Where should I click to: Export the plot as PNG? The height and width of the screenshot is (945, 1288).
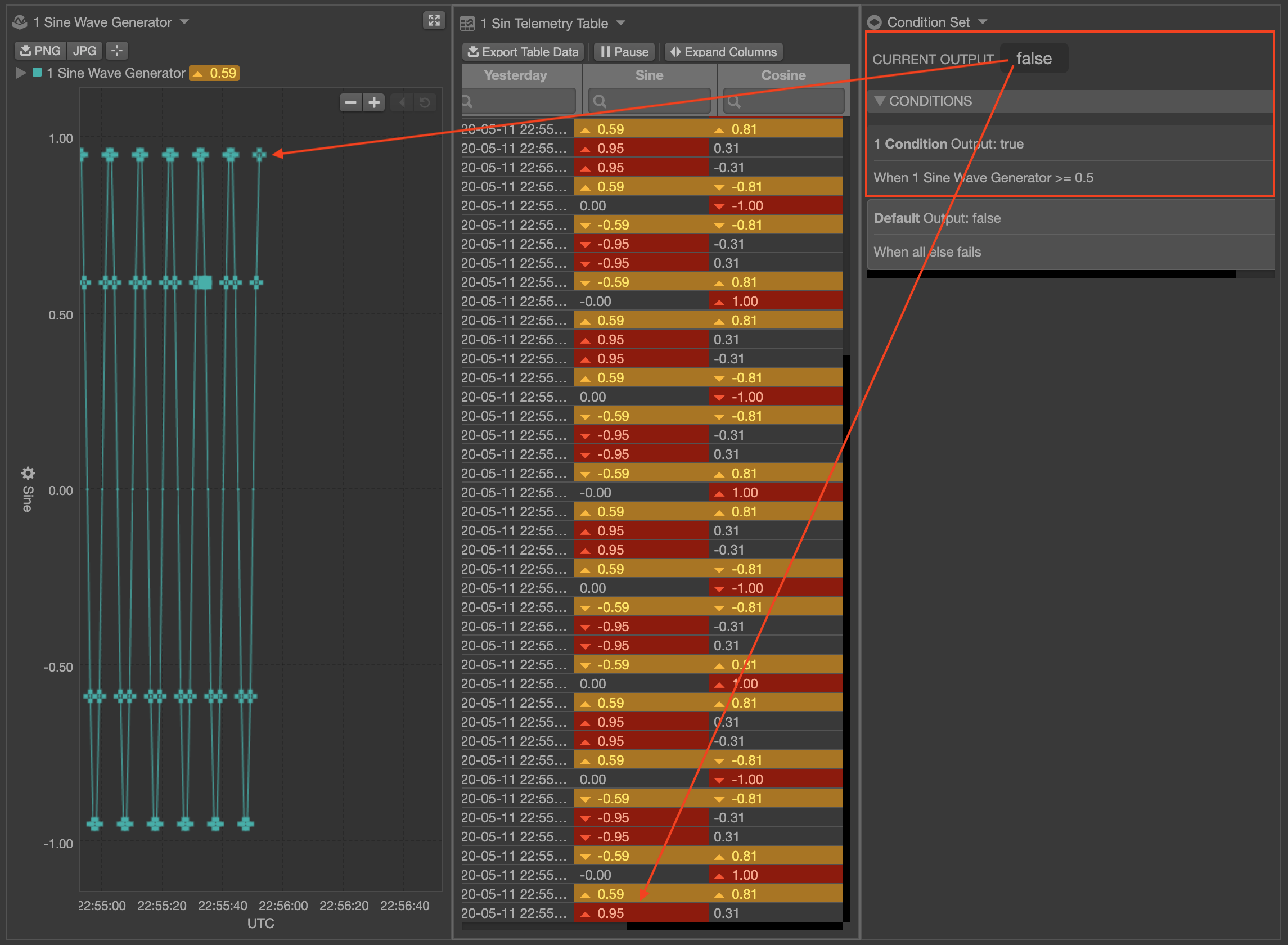pos(39,50)
